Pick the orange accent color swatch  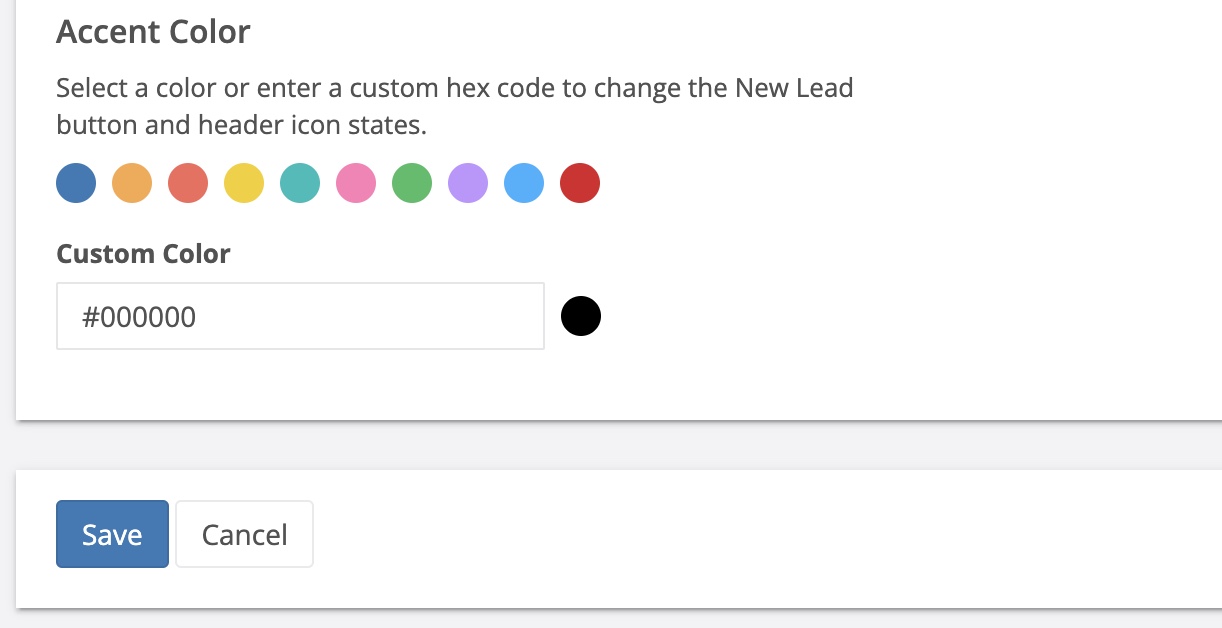click(x=132, y=184)
